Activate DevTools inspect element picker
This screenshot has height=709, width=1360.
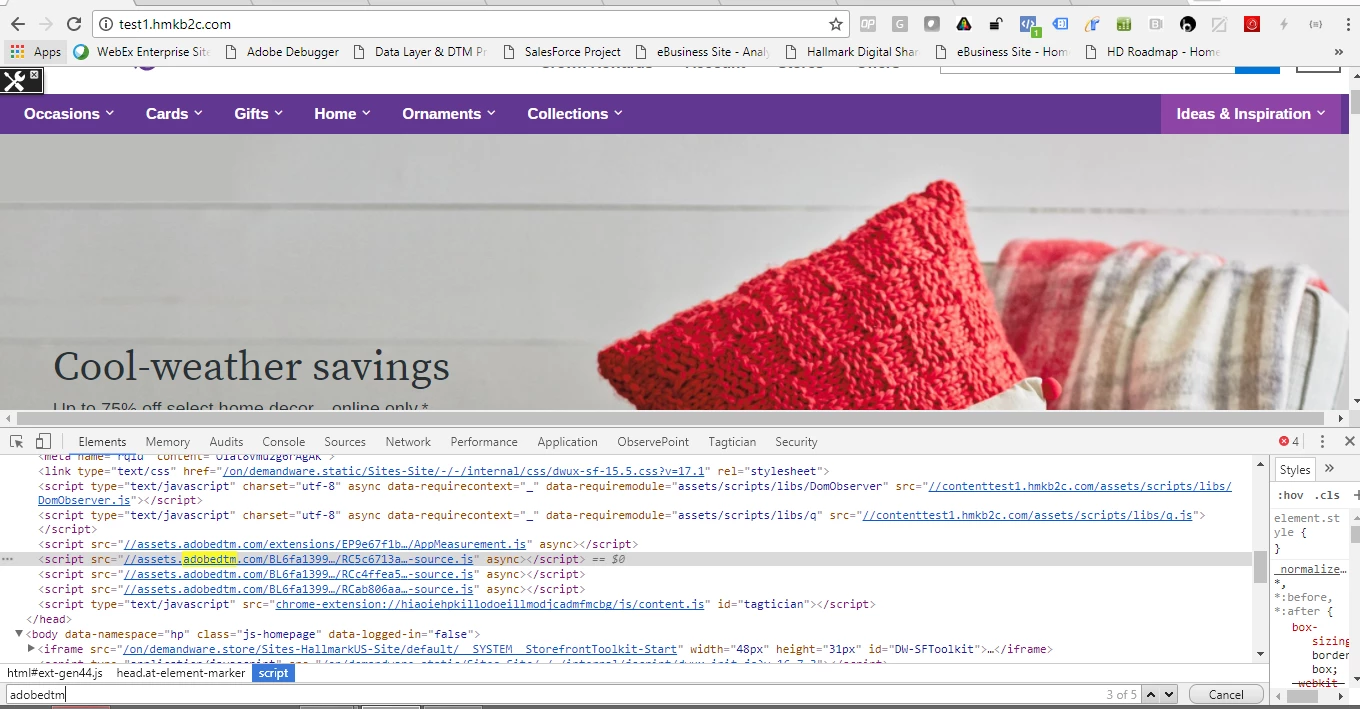17,441
